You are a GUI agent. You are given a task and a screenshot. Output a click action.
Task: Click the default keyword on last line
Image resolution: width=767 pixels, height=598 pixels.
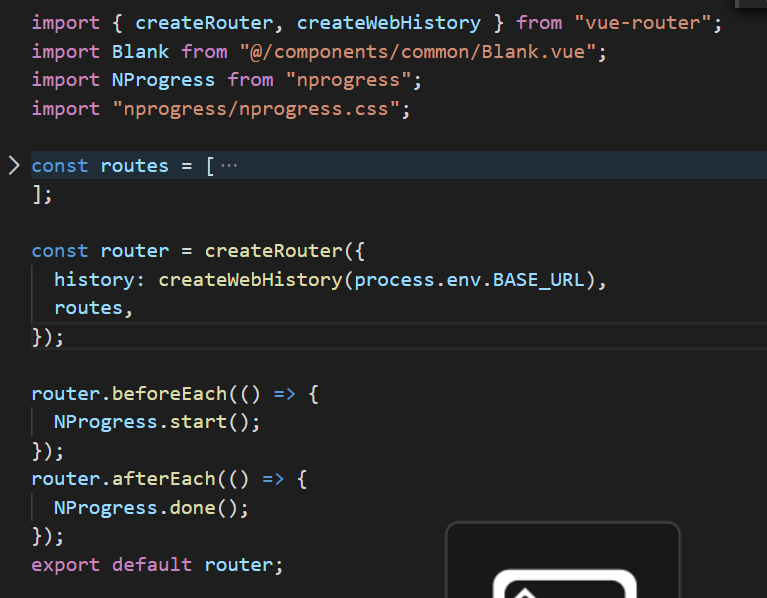(152, 565)
